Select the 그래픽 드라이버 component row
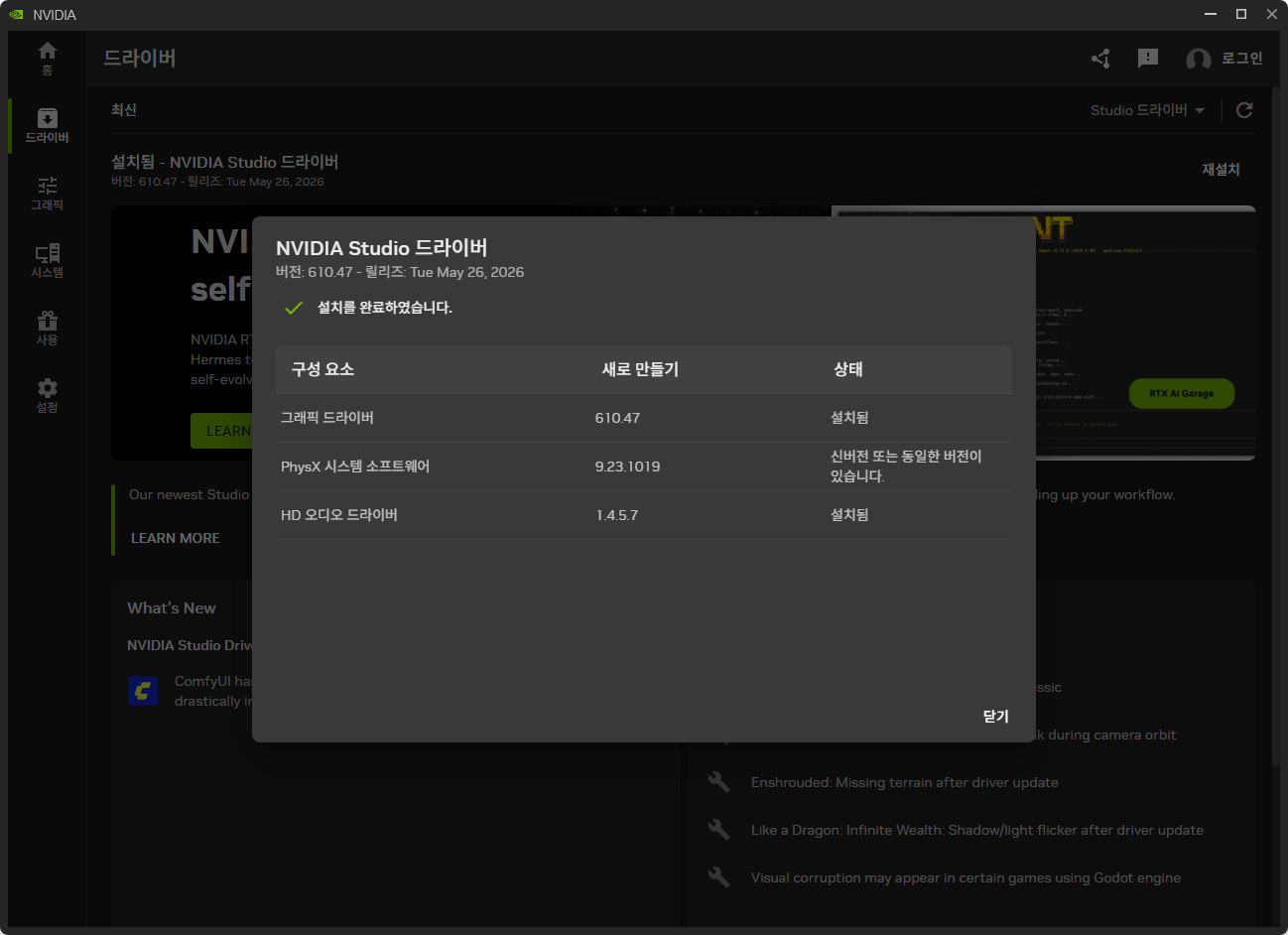The height and width of the screenshot is (935, 1288). point(644,418)
